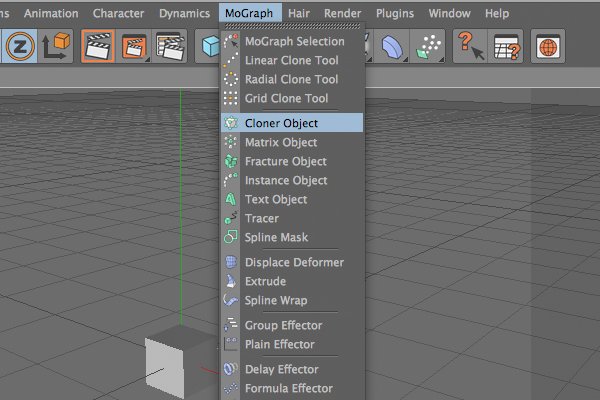Open the Dynamics menu
The width and height of the screenshot is (600, 400).
[184, 13]
